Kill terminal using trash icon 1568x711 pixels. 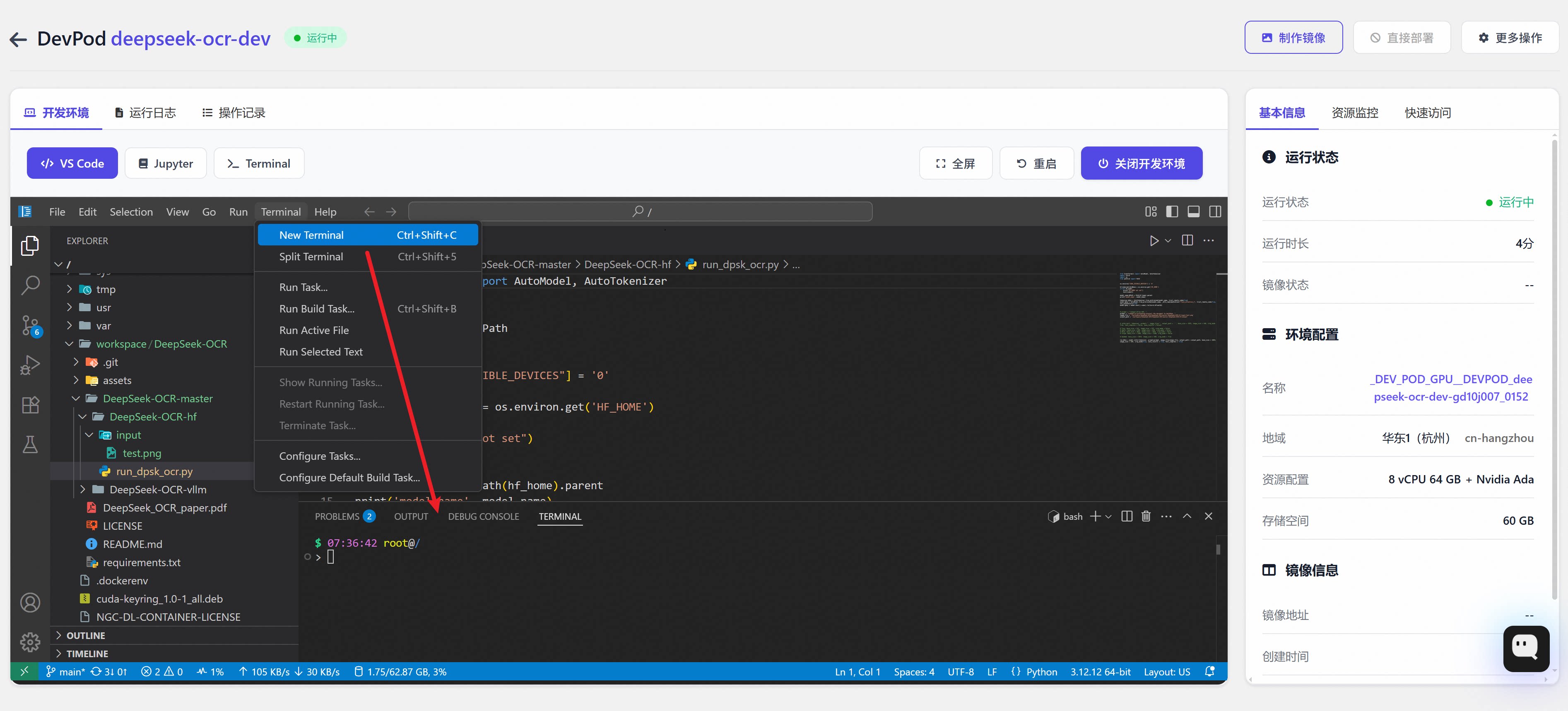tap(1146, 516)
